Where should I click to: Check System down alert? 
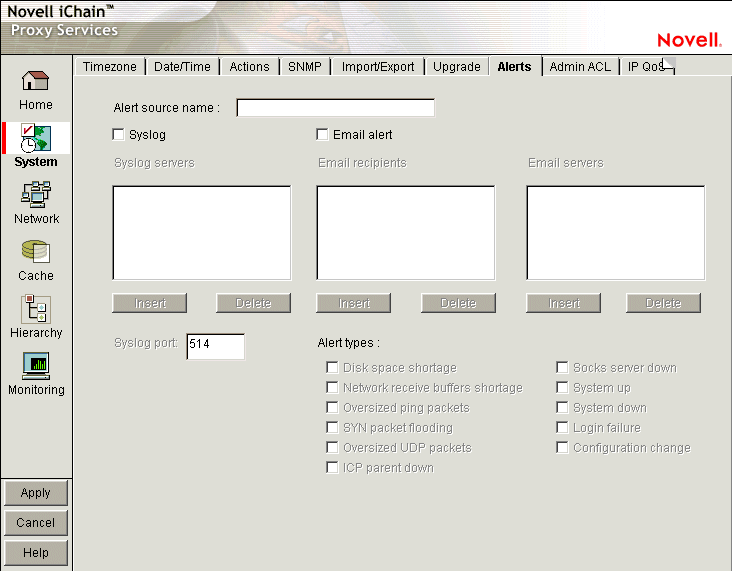562,408
